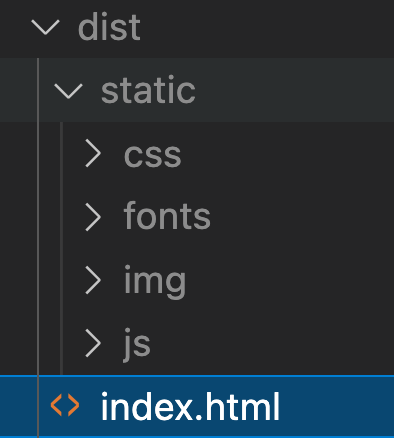The image size is (394, 438).
Task: Click the inner indent guide line under static
Action: [x=62, y=248]
